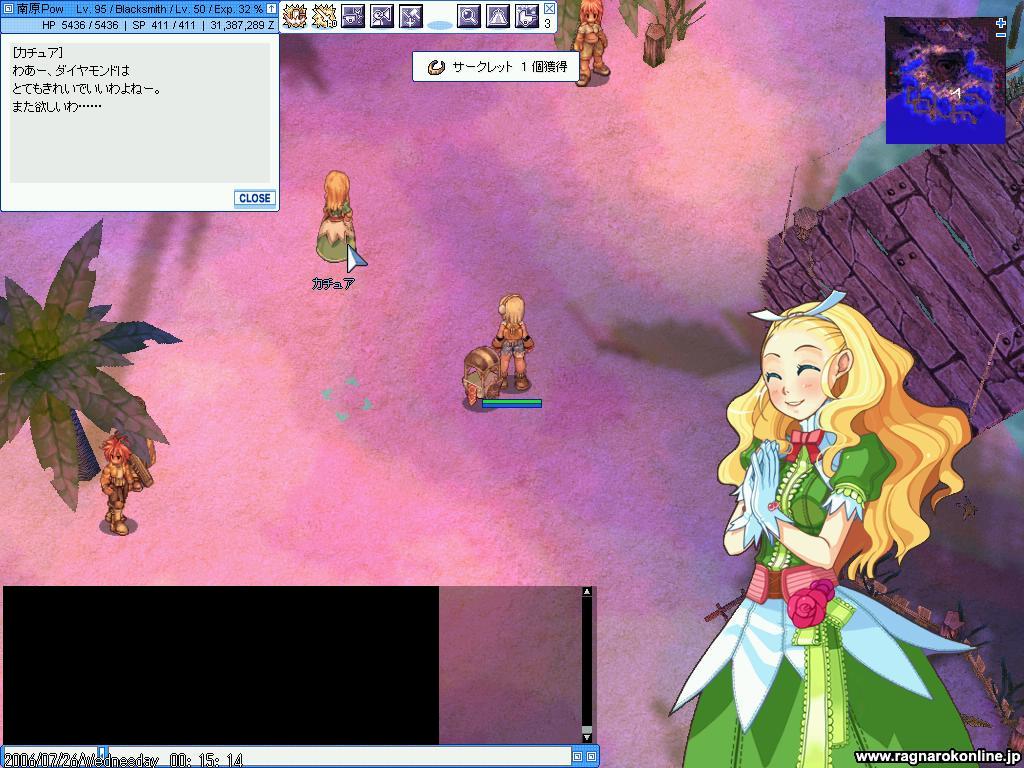Image resolution: width=1024 pixels, height=768 pixels.
Task: Click the Zeny amount 31,387,289 Z
Action: click(242, 25)
